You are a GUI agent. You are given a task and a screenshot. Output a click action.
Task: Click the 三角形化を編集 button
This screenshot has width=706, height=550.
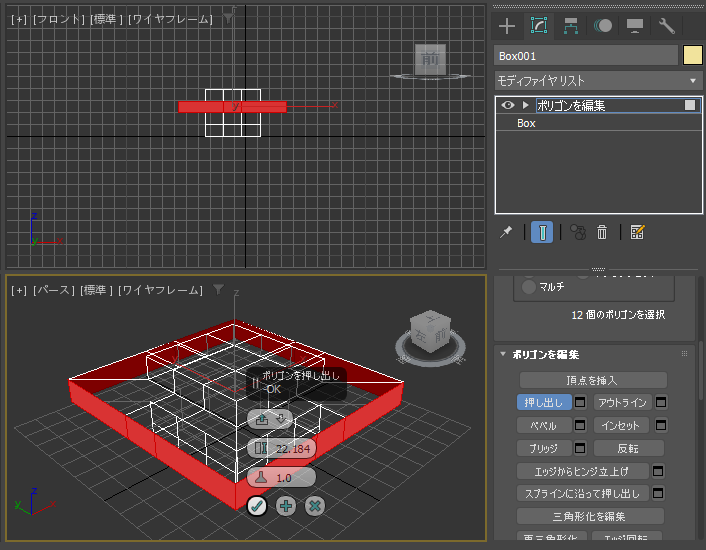point(590,516)
